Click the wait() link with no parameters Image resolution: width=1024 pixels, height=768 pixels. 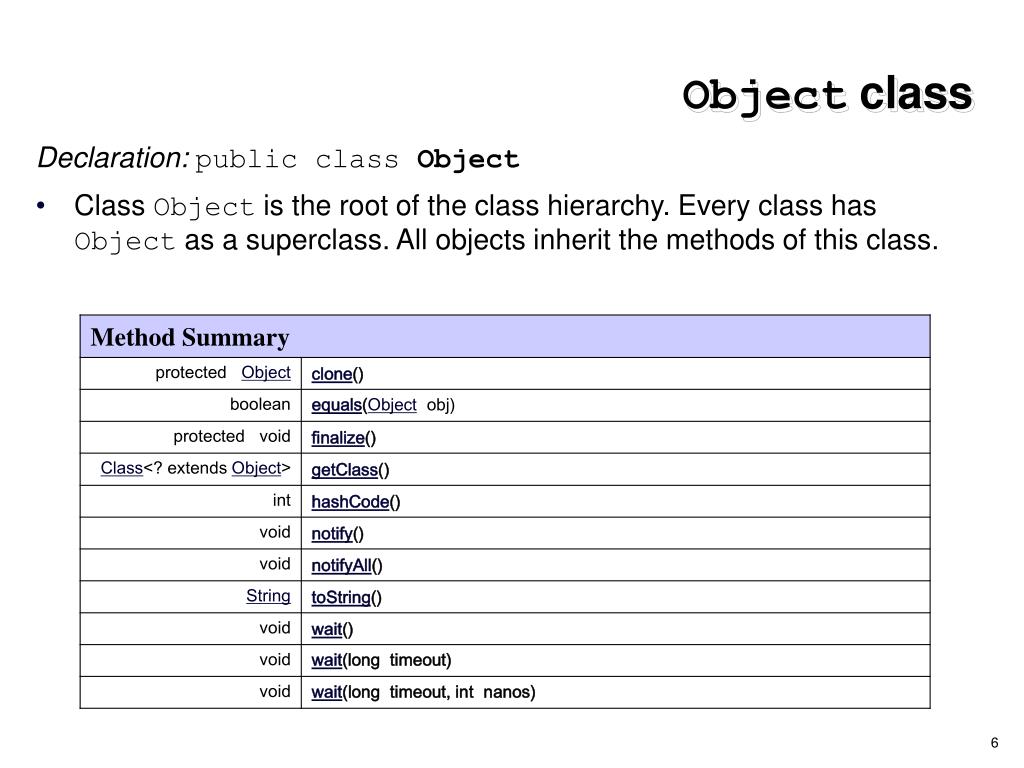[326, 630]
